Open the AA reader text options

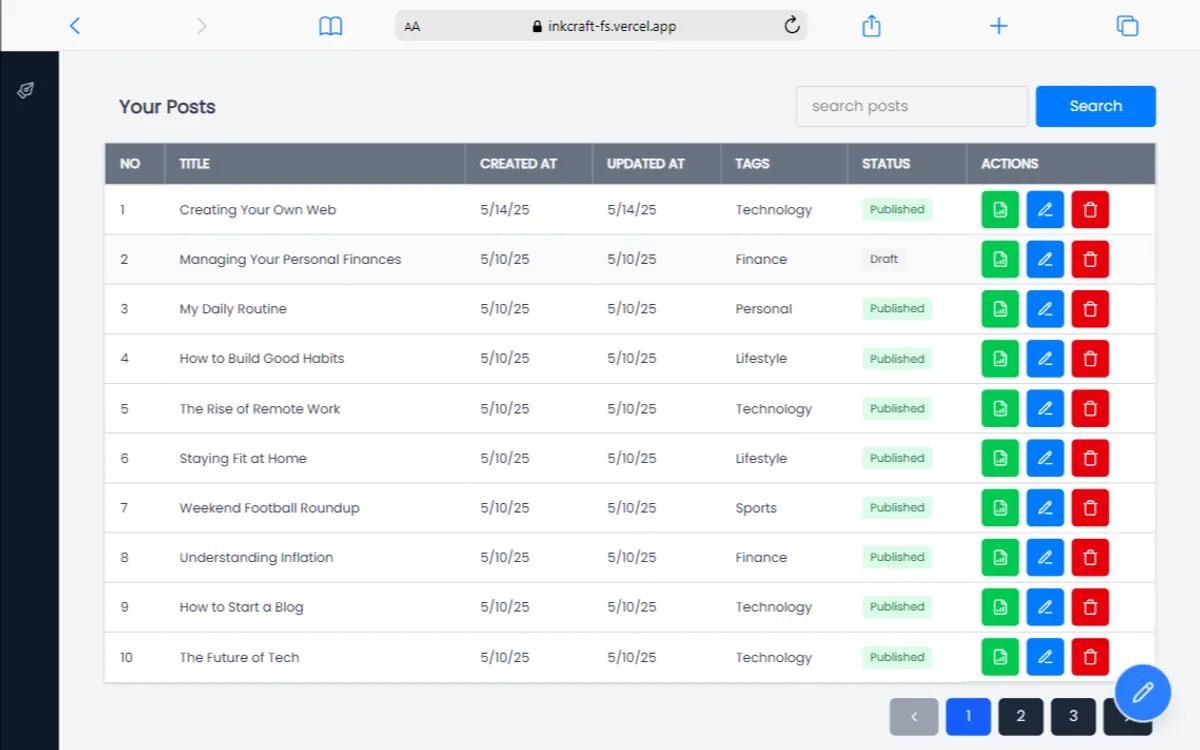click(412, 27)
